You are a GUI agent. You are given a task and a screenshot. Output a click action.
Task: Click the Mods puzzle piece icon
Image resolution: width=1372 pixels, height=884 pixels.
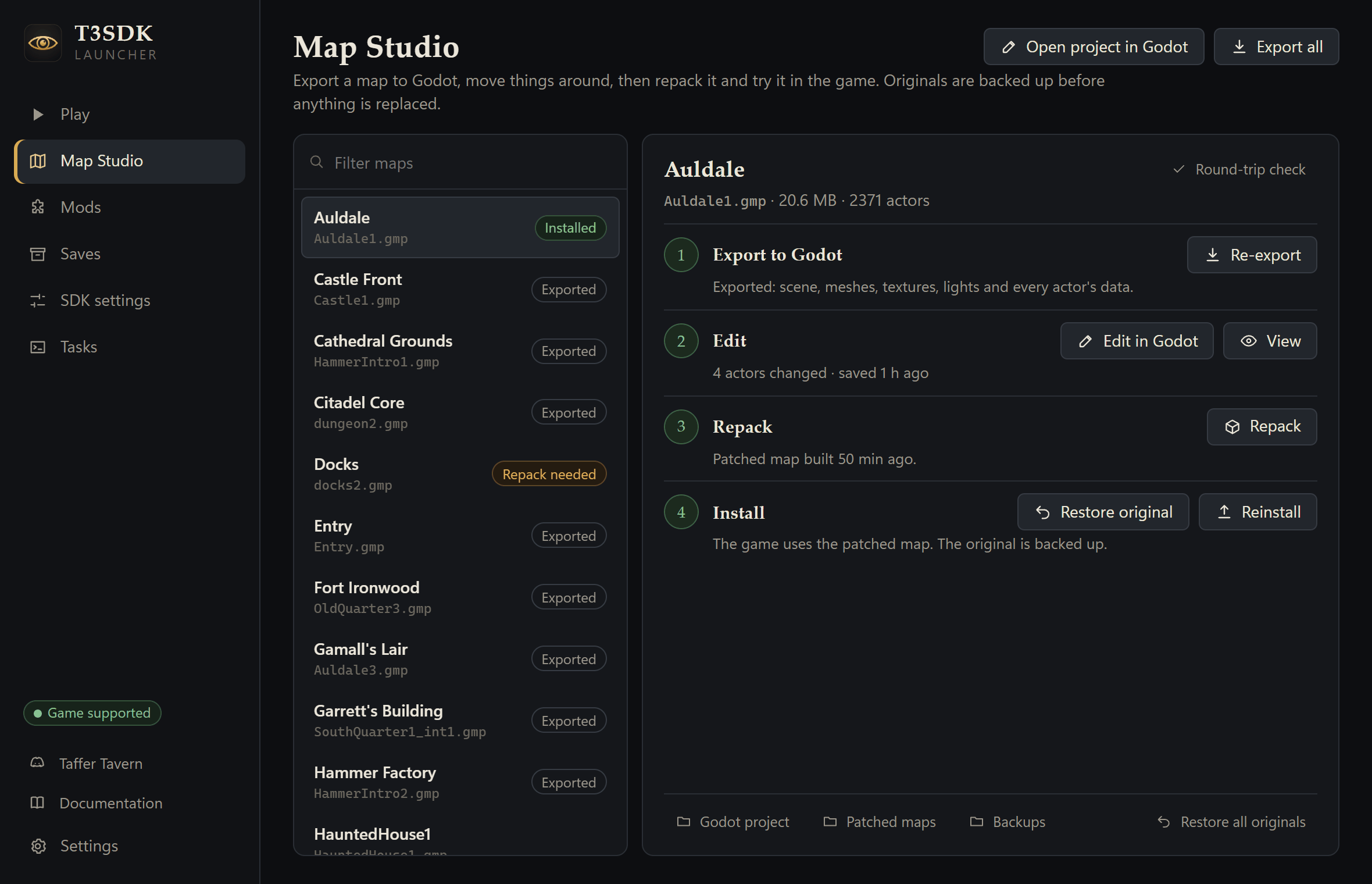point(38,207)
